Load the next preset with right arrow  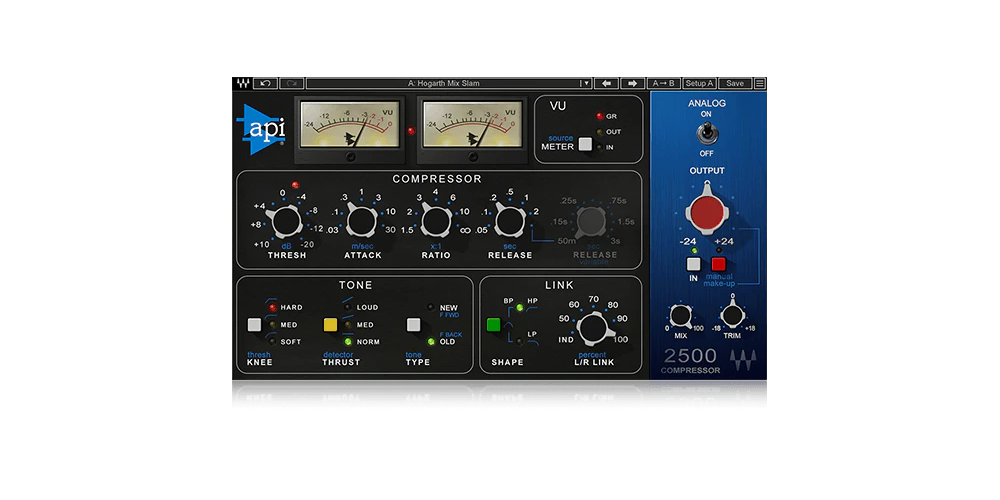click(x=633, y=84)
